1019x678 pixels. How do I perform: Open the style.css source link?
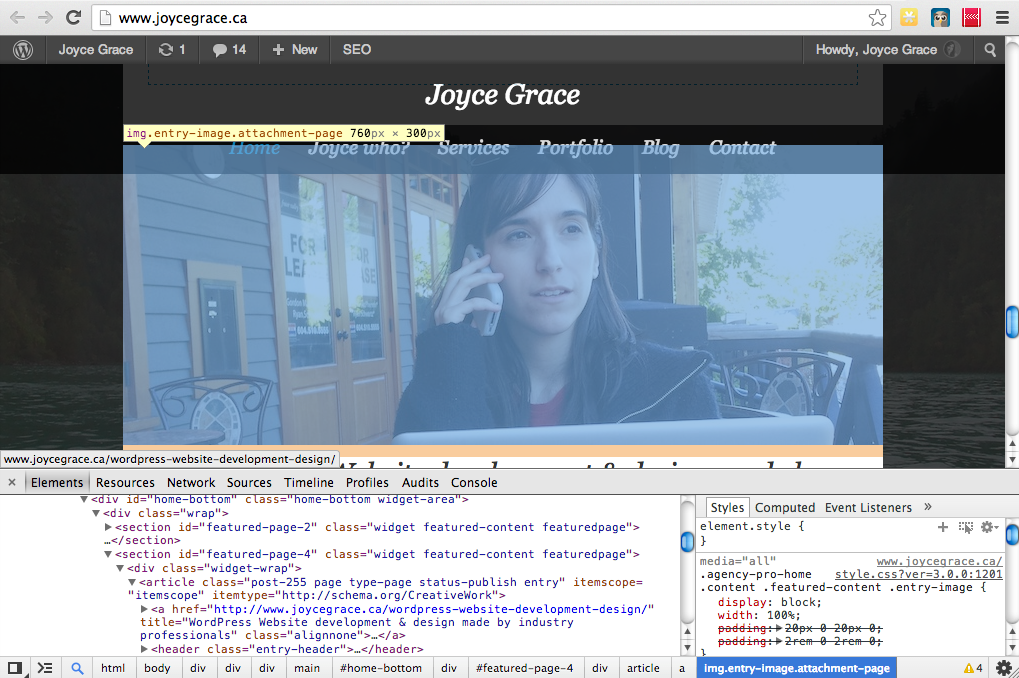[x=918, y=574]
